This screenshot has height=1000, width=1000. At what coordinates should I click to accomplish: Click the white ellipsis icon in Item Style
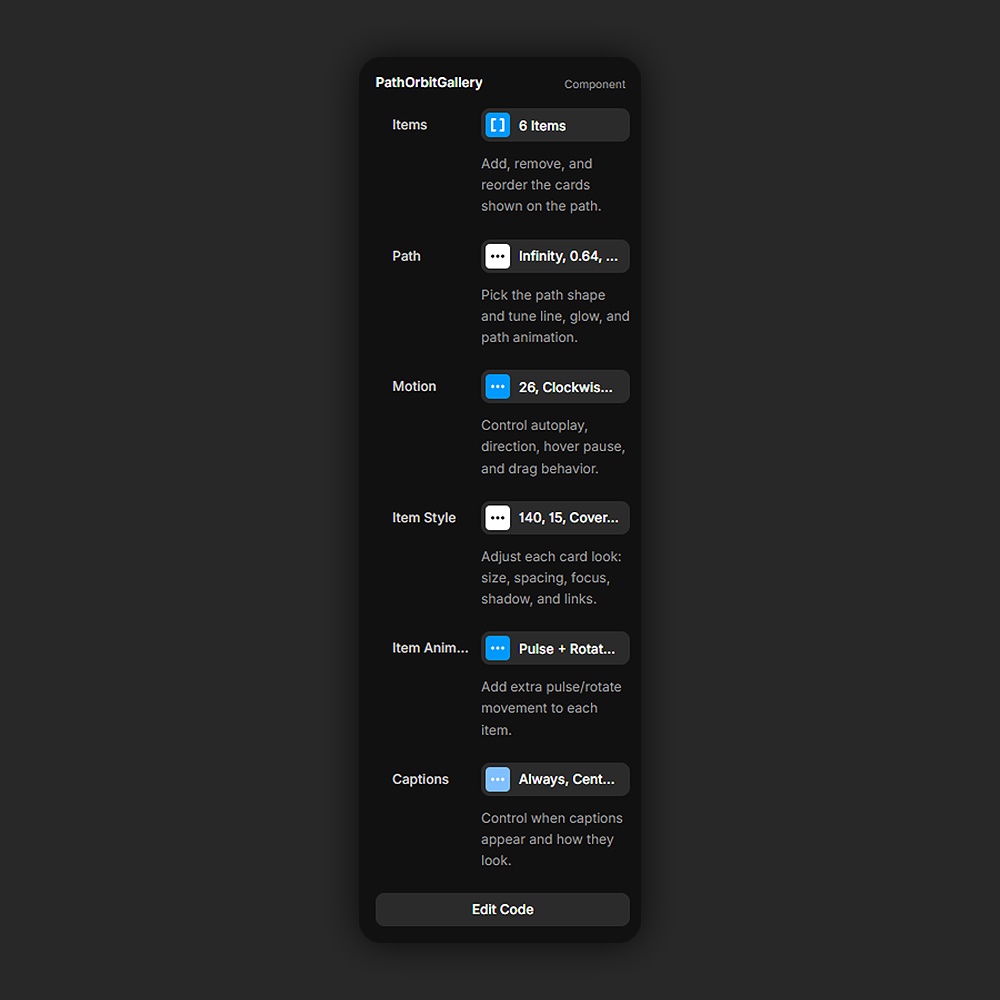497,518
